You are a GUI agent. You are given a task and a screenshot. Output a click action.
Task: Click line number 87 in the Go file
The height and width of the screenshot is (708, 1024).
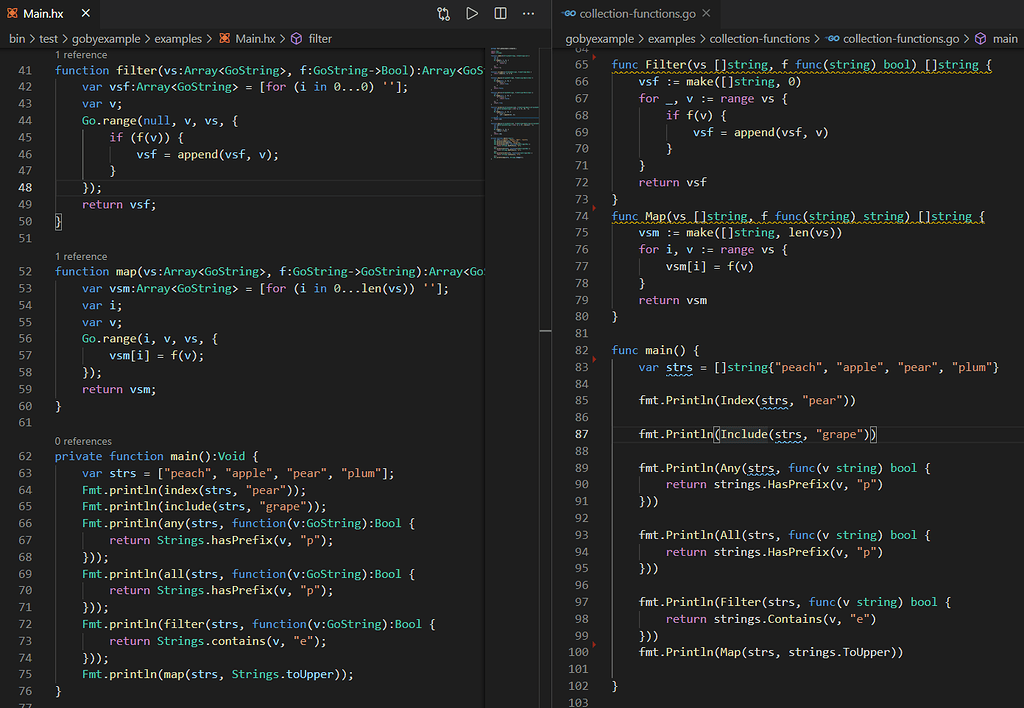(x=581, y=434)
